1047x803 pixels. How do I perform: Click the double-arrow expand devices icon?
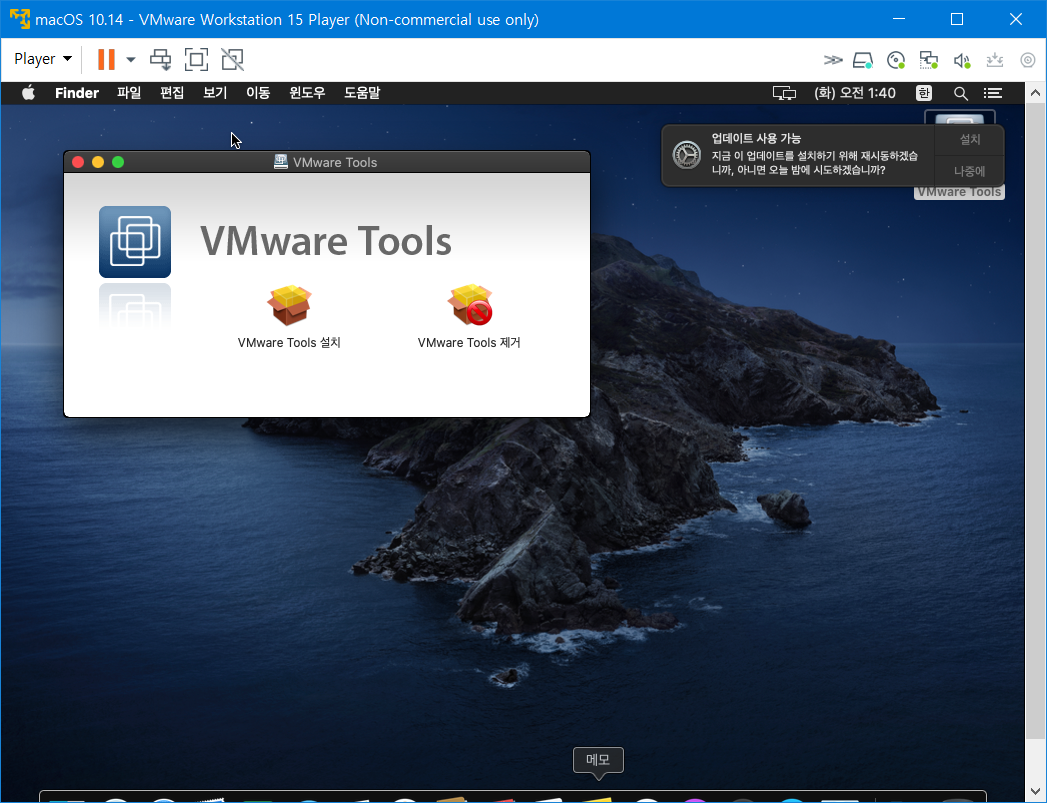click(833, 60)
